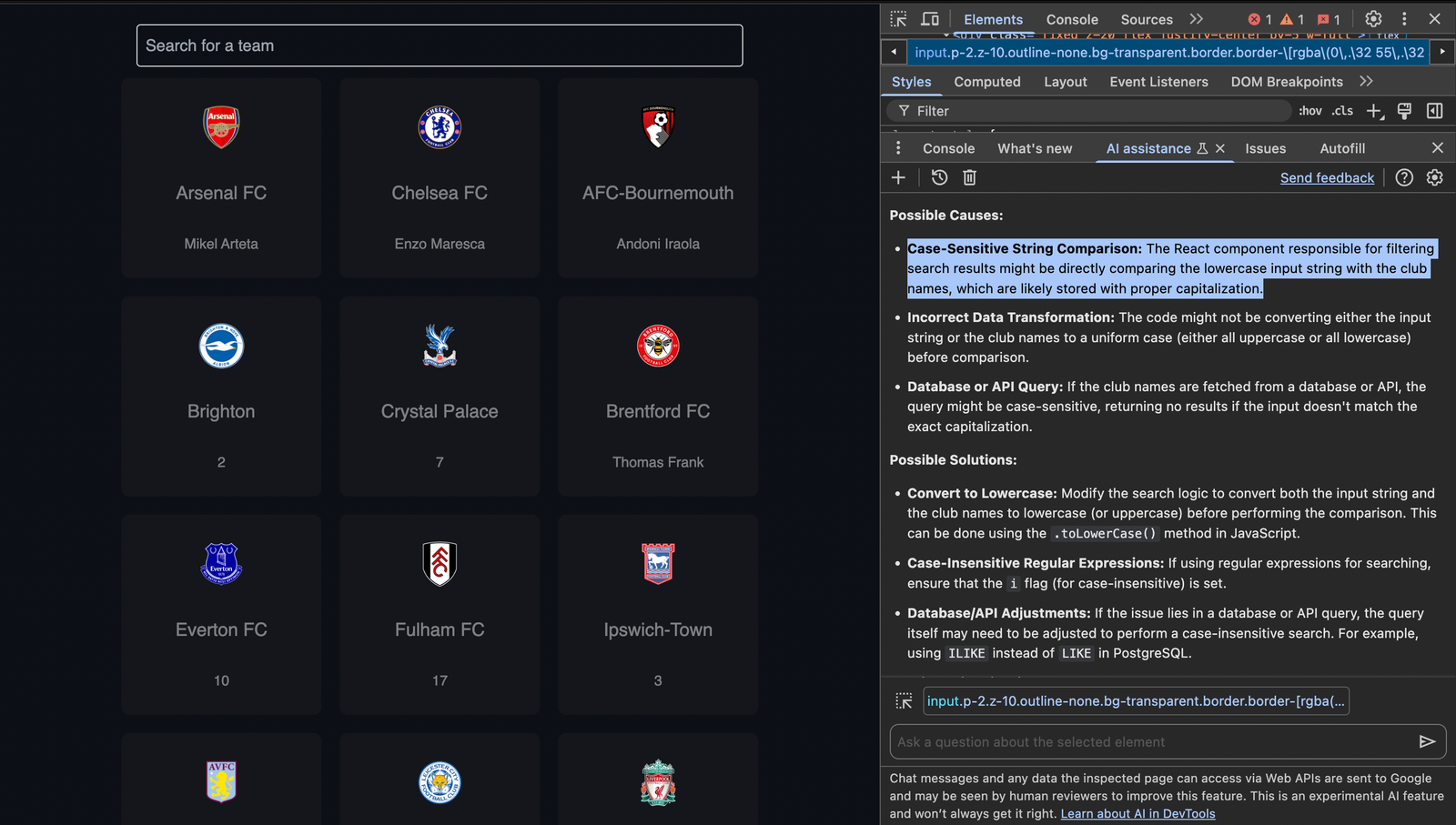Activate the inspect element selector icon
The height and width of the screenshot is (825, 1456).
(x=898, y=19)
